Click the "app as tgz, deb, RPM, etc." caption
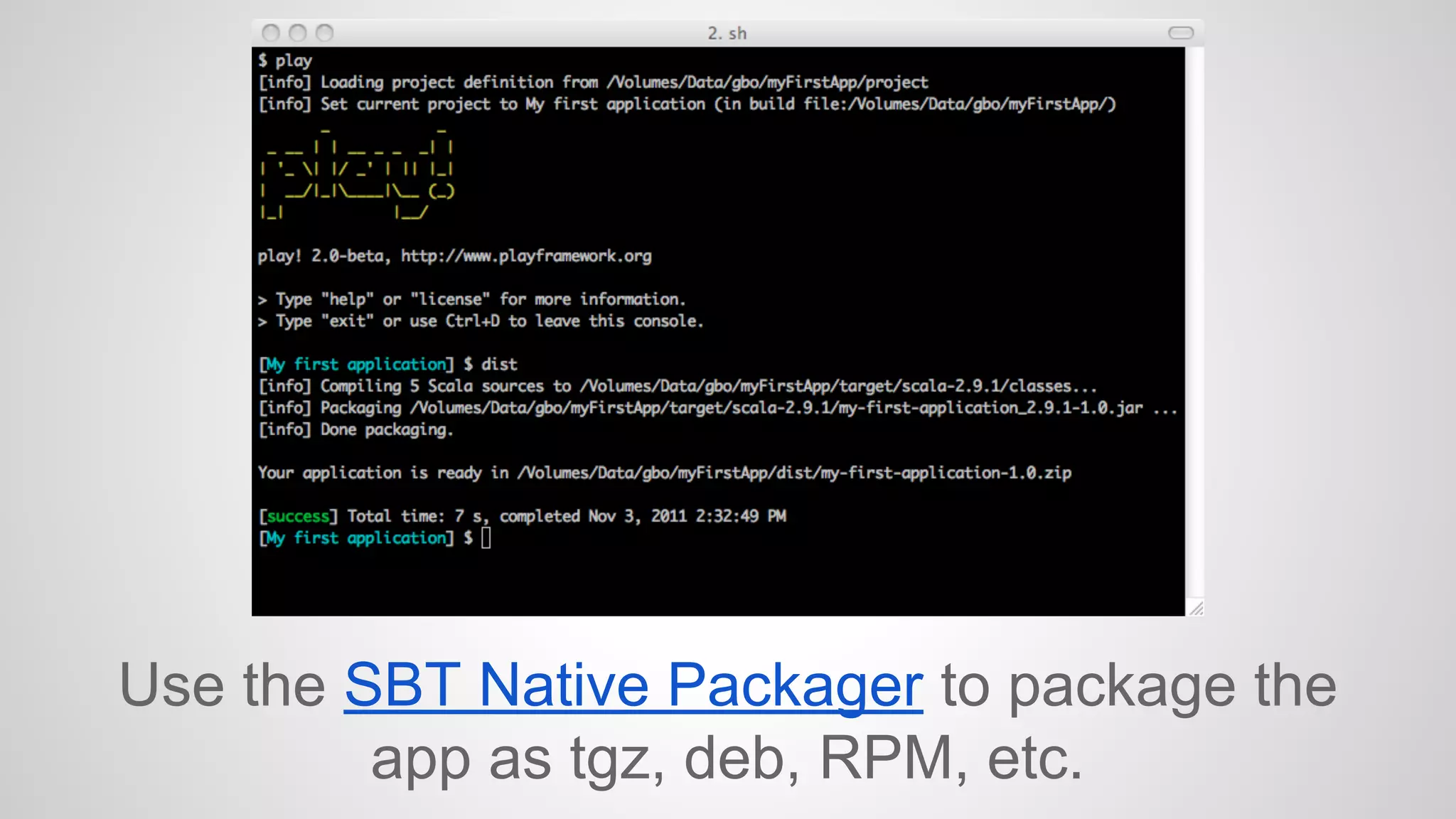 [727, 758]
